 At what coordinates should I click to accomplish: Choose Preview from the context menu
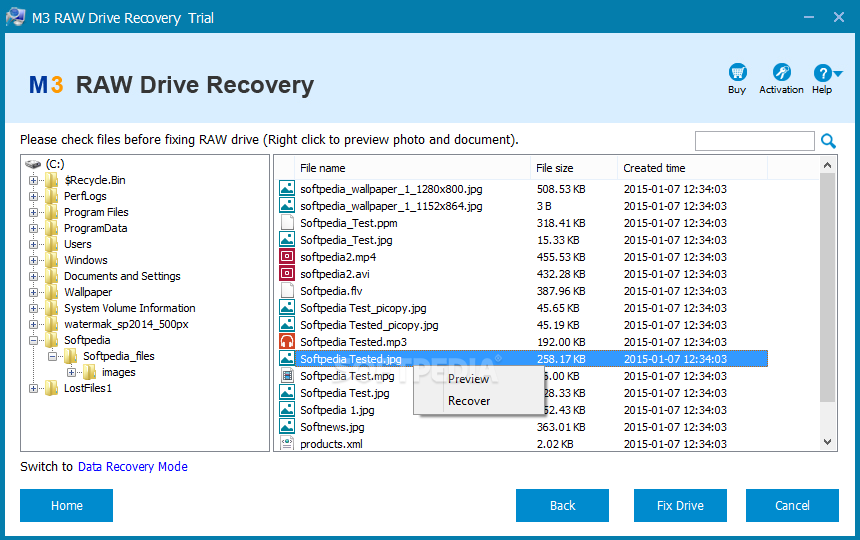pos(468,379)
